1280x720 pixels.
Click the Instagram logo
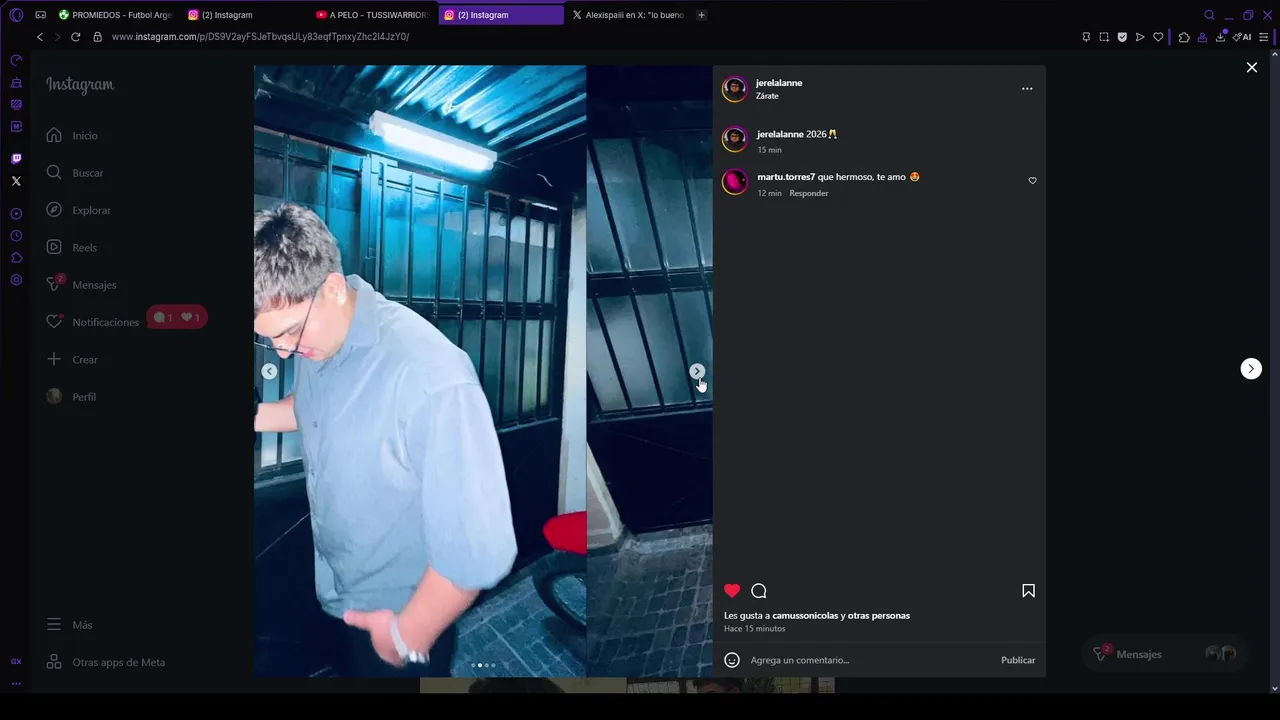pos(80,85)
